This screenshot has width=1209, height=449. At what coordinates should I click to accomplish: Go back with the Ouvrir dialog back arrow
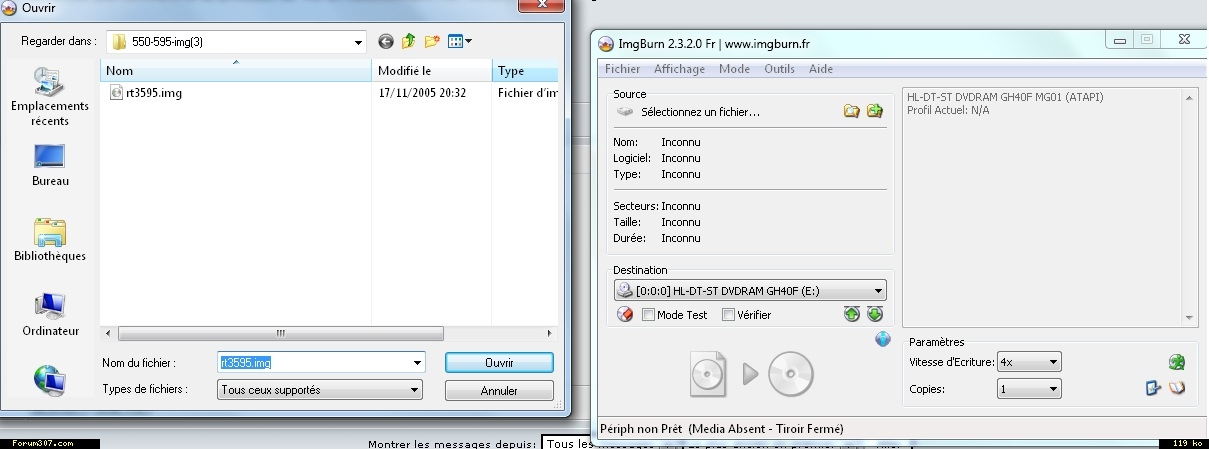click(x=386, y=42)
